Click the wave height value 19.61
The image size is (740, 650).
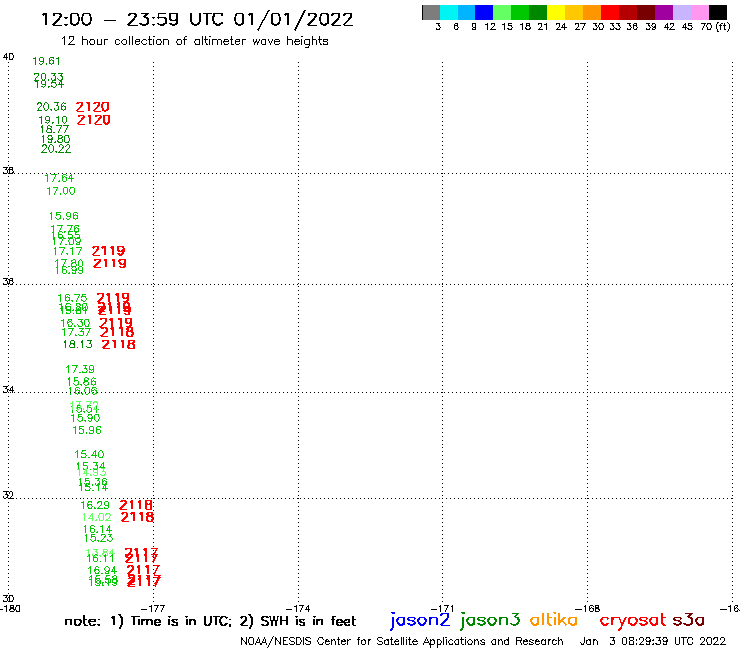coord(46,61)
